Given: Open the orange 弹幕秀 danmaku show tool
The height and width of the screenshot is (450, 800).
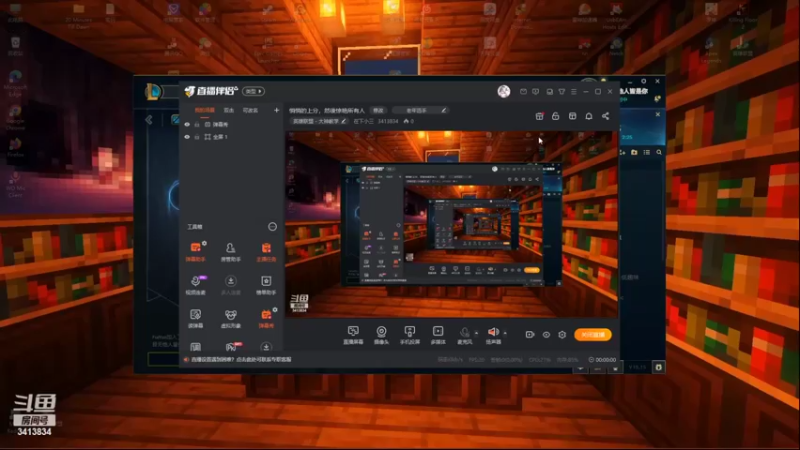Looking at the screenshot, I should point(266,318).
